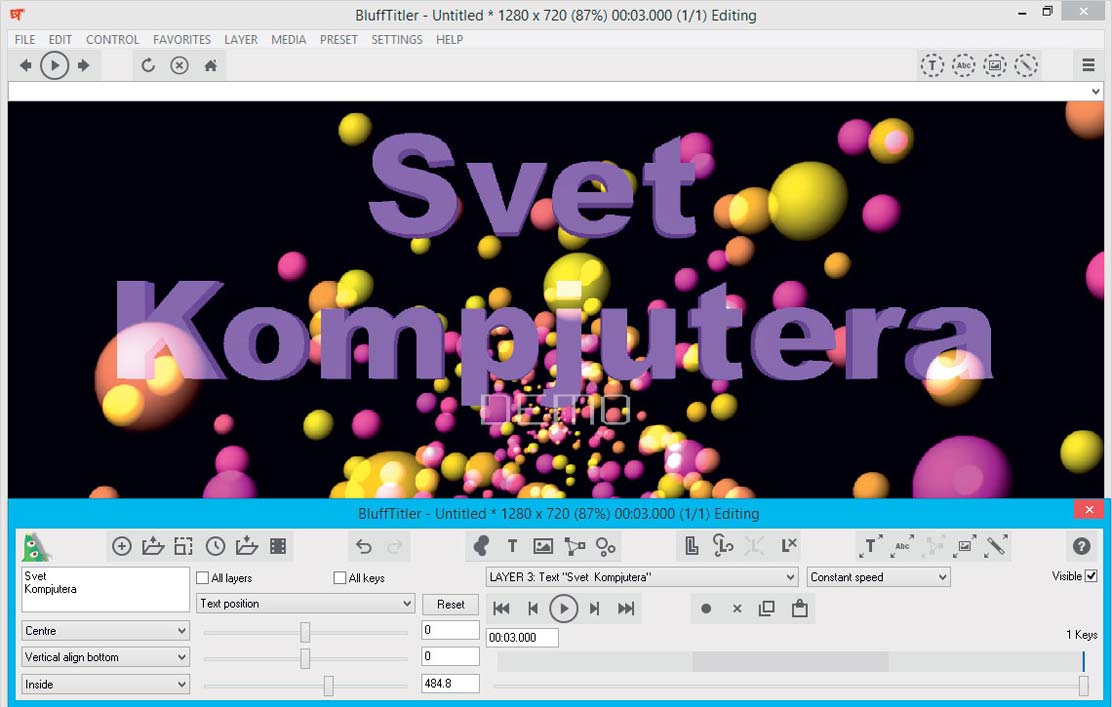
Task: Open the LAYER menu
Action: [241, 40]
